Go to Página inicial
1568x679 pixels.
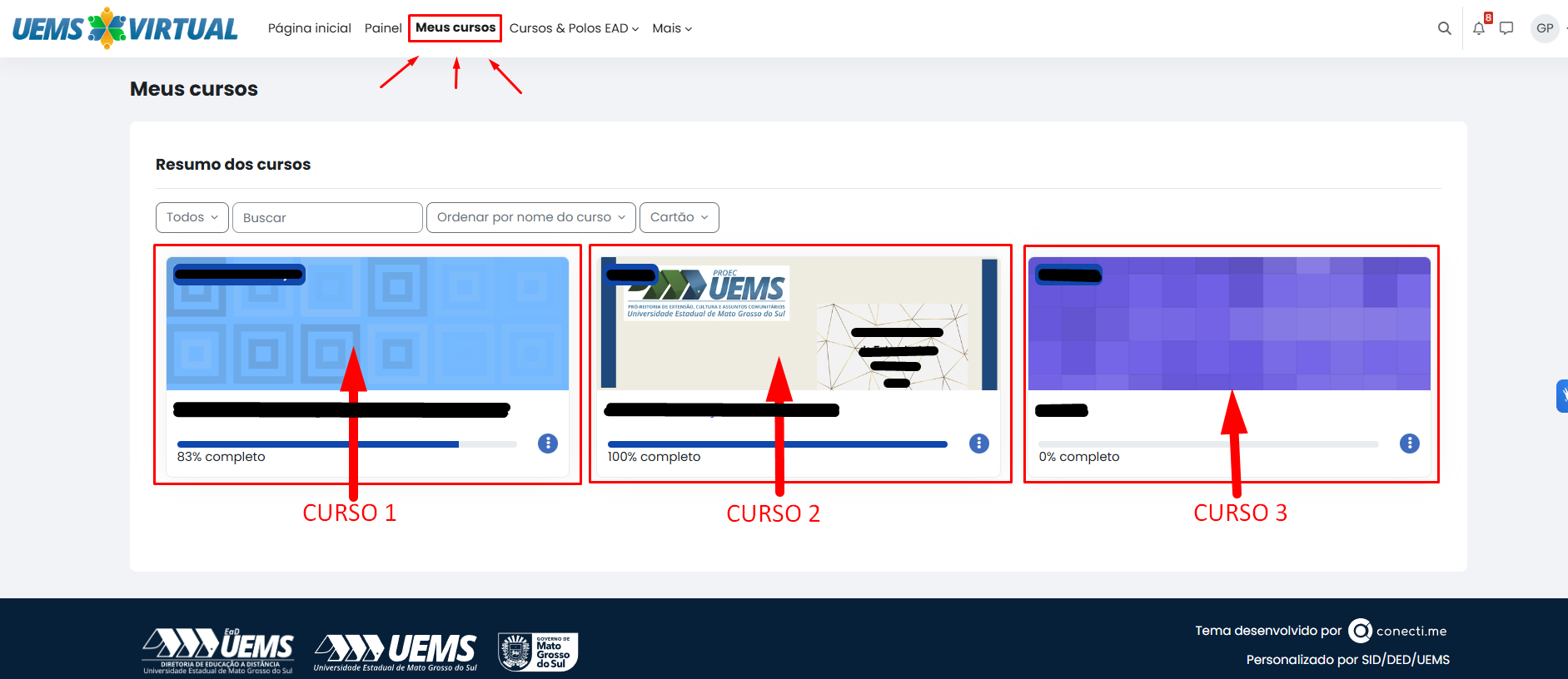310,28
